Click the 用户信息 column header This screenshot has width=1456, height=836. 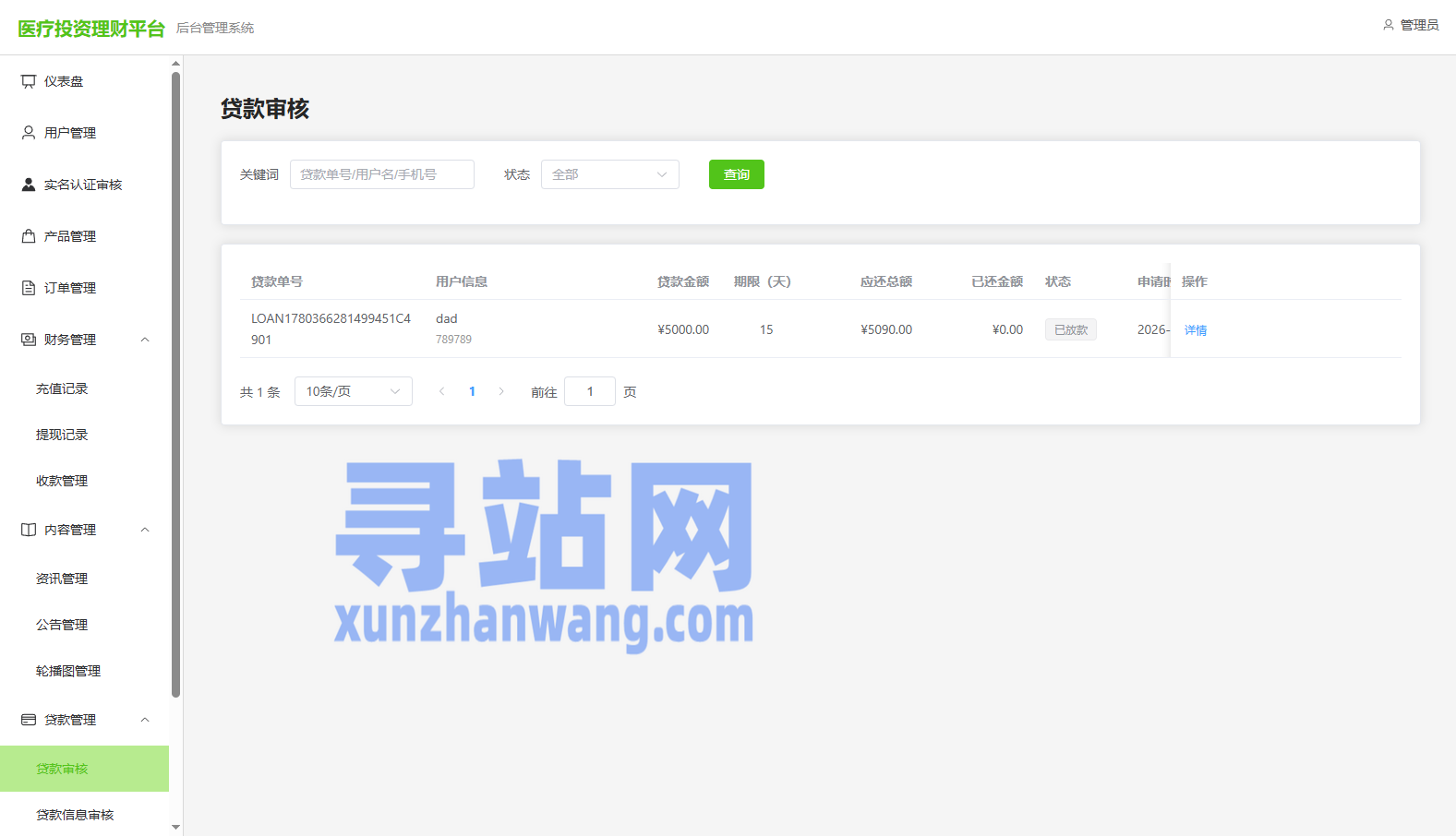[x=462, y=281]
